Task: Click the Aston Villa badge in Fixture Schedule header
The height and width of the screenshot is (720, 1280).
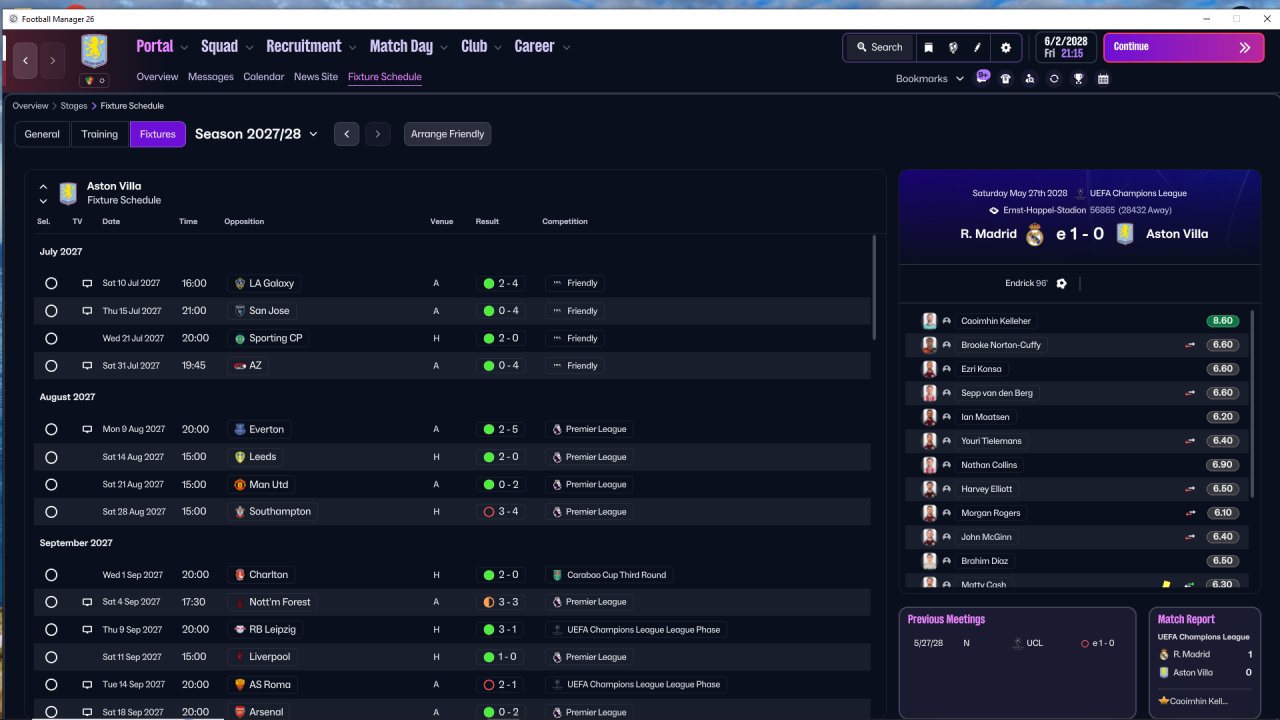Action: (68, 193)
